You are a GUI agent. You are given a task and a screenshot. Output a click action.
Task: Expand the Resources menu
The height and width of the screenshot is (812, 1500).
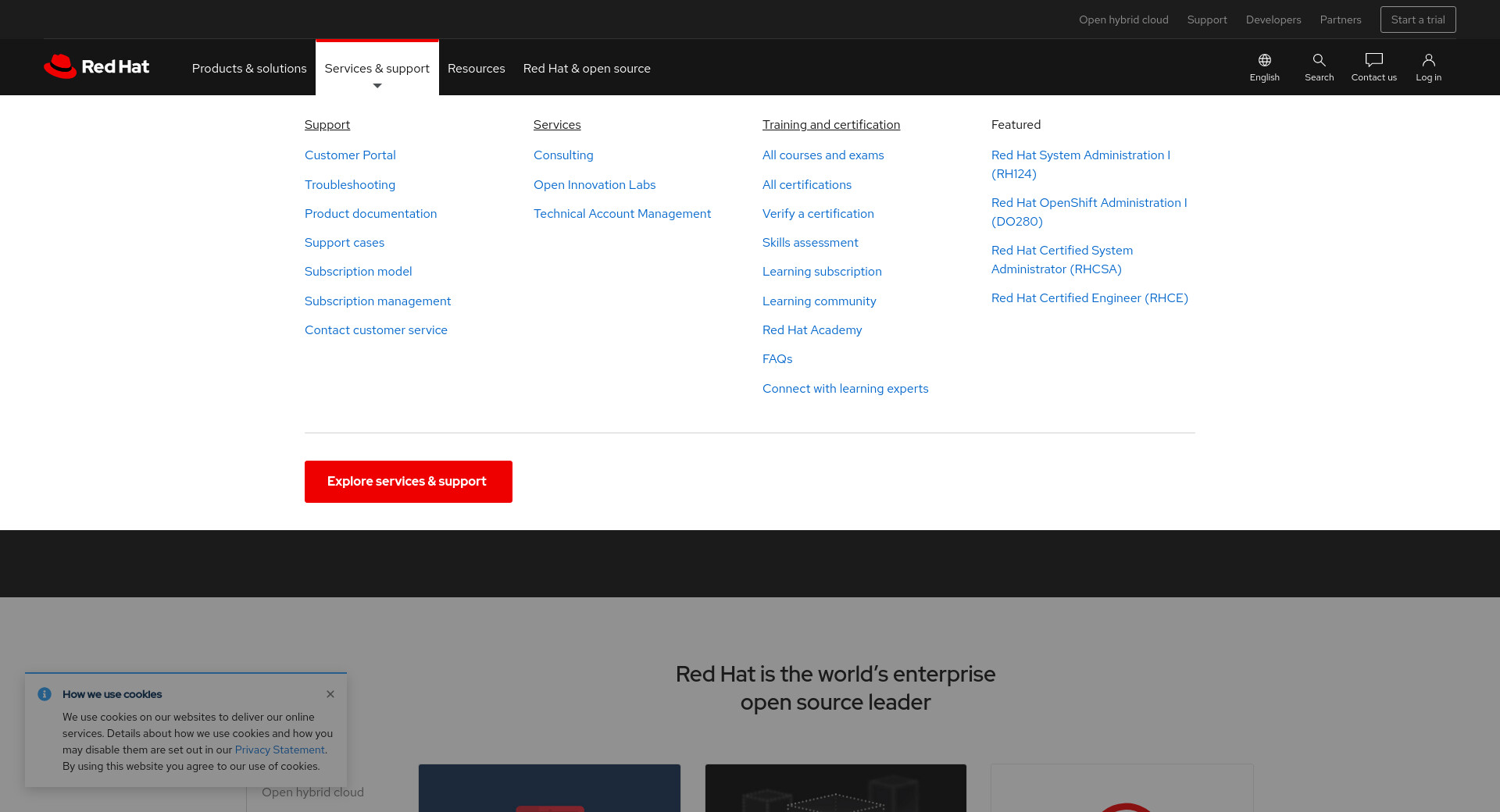tap(476, 69)
